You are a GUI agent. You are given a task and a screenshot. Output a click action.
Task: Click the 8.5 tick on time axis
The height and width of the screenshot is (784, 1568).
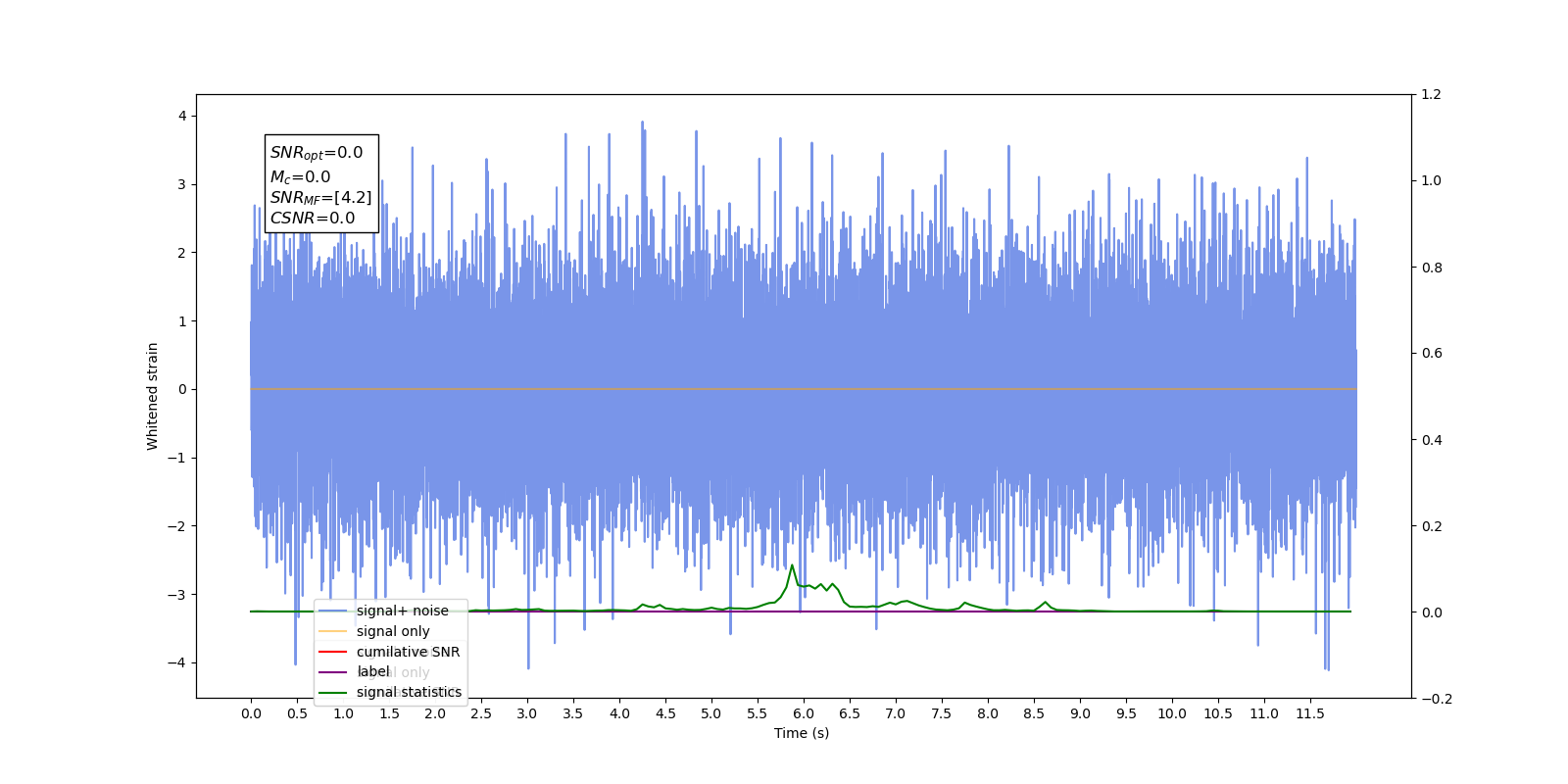(1034, 713)
